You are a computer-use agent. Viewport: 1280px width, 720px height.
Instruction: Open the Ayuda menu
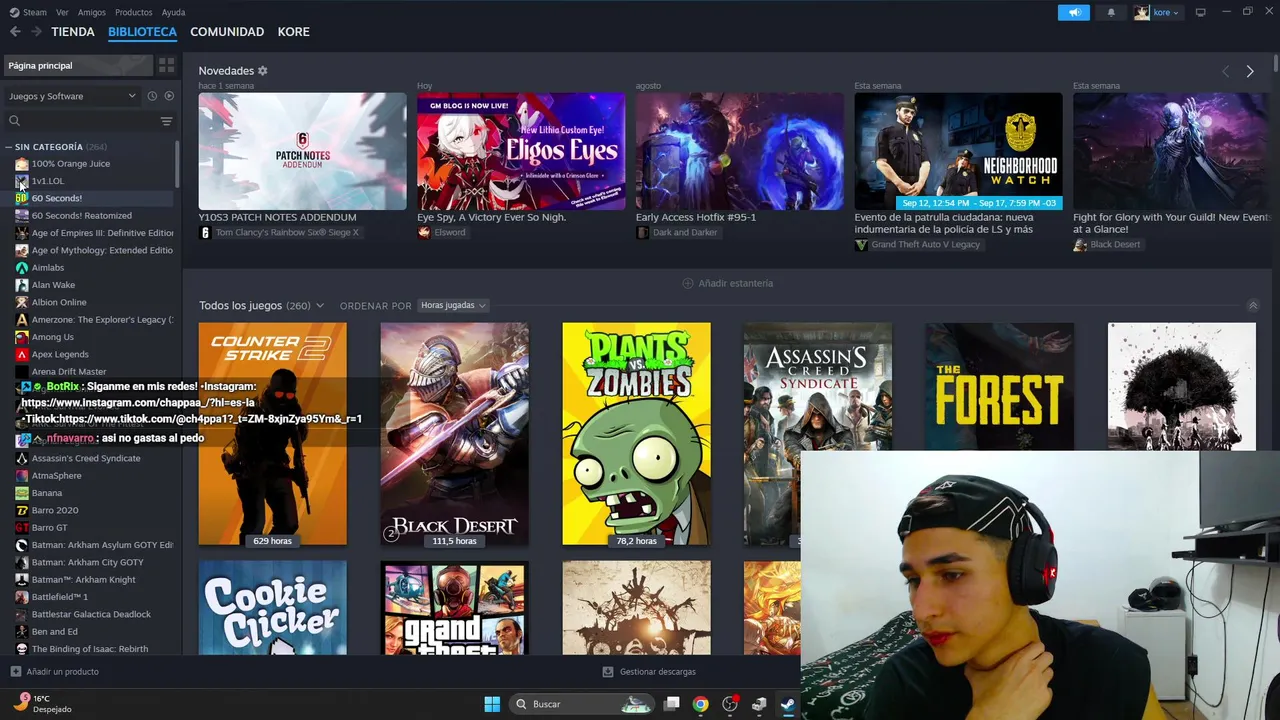coord(173,12)
